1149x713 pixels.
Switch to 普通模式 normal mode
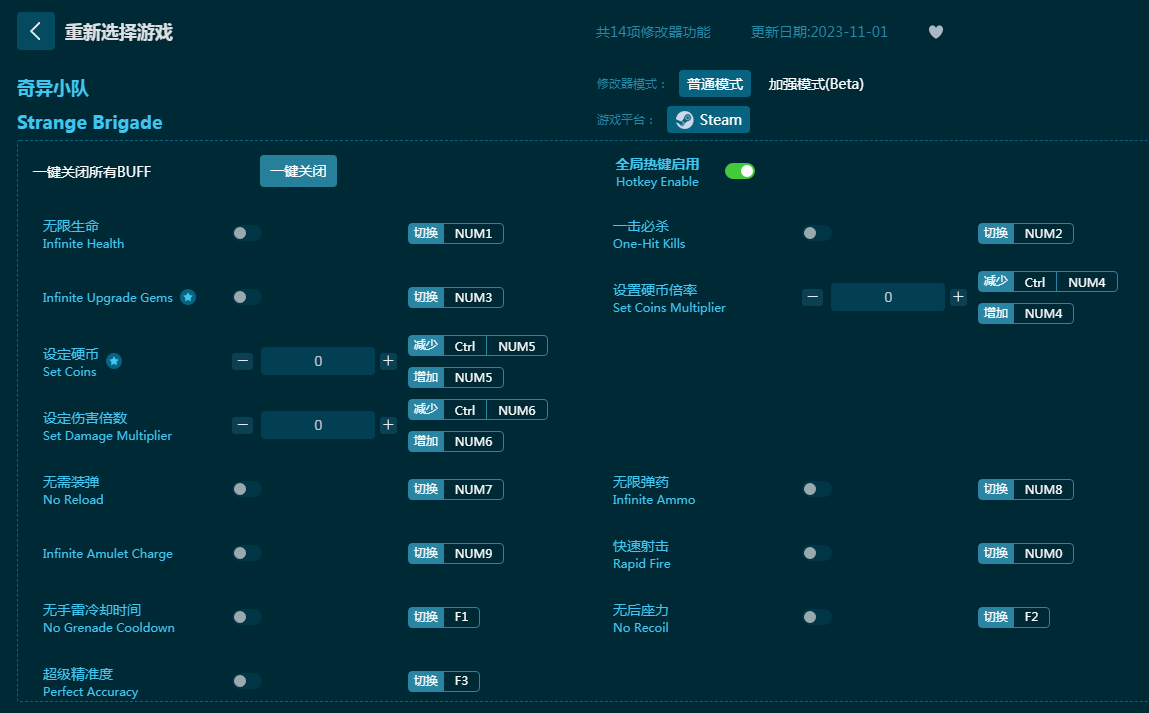pyautogui.click(x=715, y=84)
